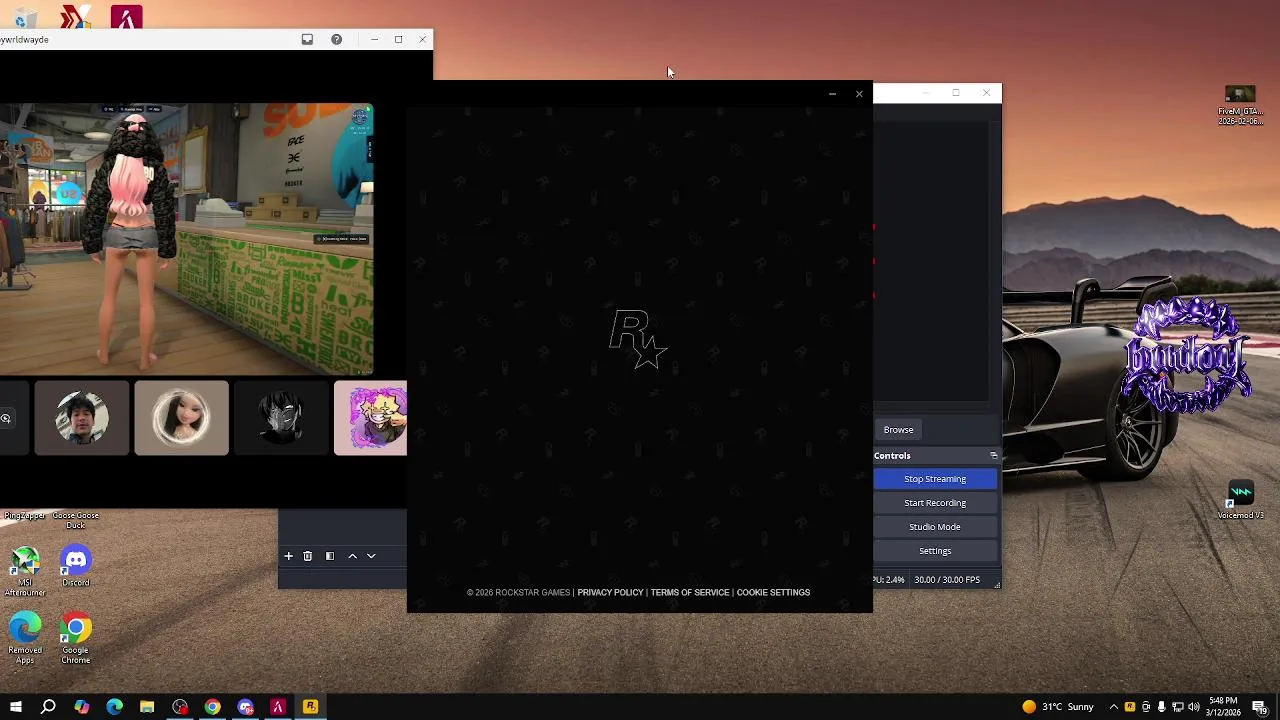Screen dimensions: 1280x720
Task: Open the FiveM GTA file on the desktop
Action: [1240, 107]
